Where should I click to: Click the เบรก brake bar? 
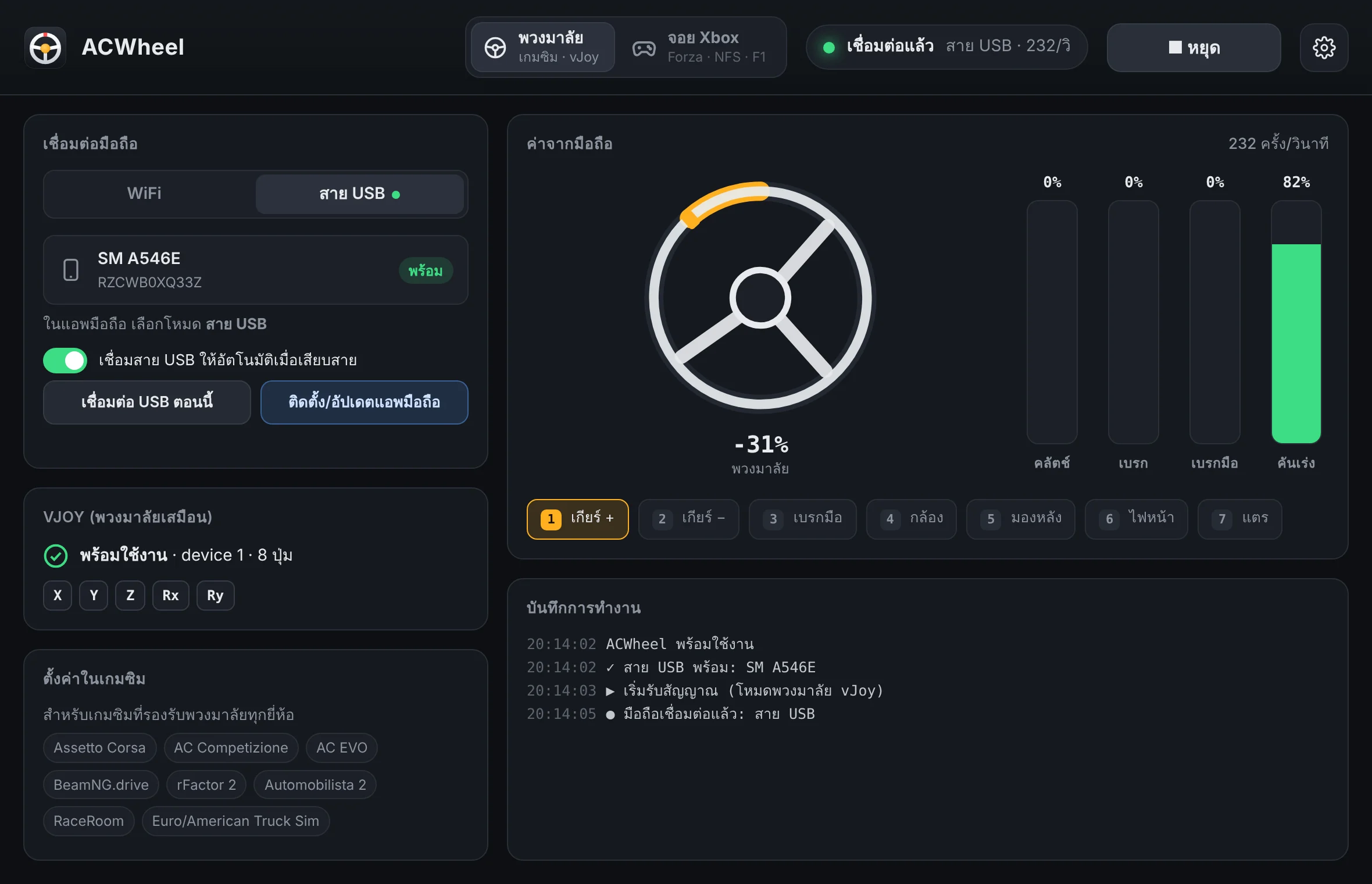pyautogui.click(x=1133, y=322)
